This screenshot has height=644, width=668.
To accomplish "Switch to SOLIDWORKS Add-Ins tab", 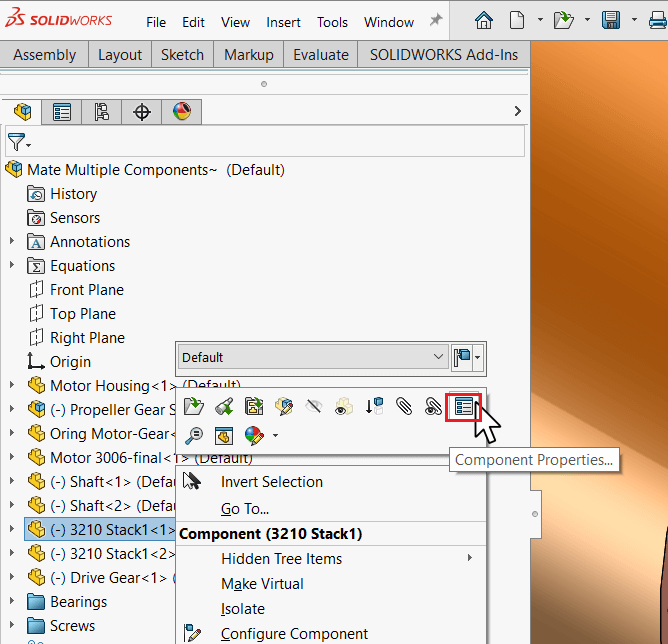I will coord(444,55).
